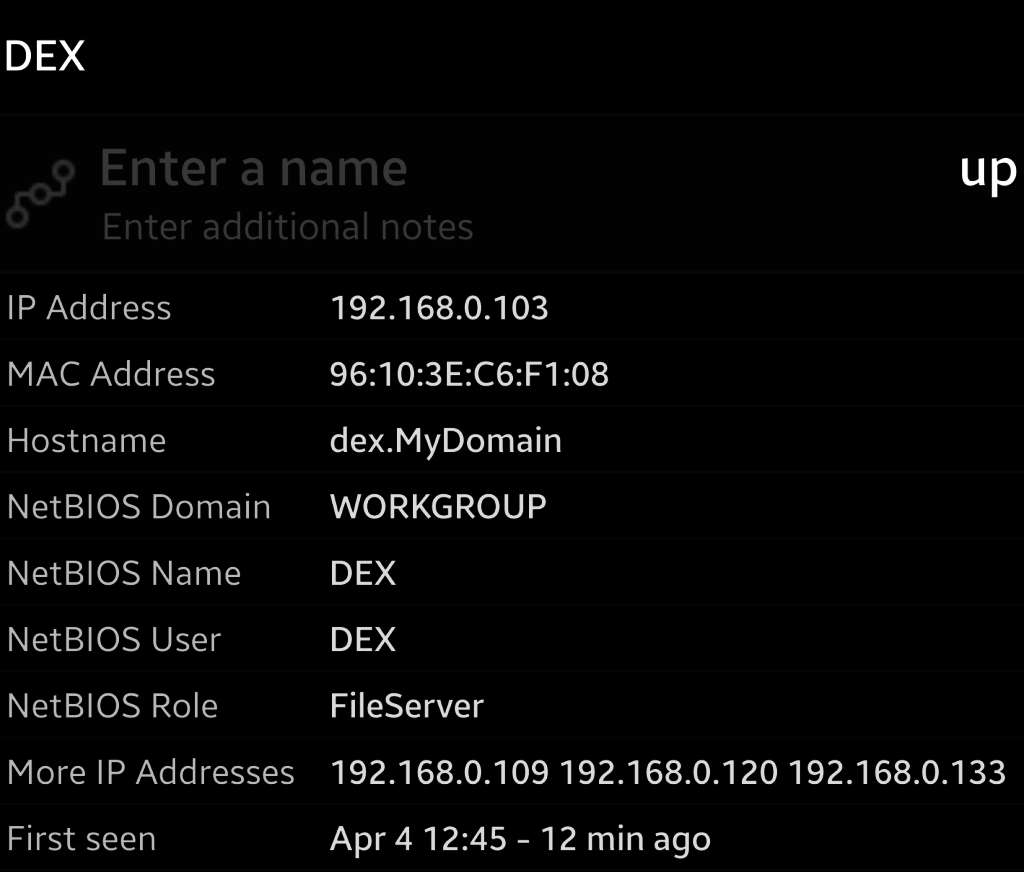Viewport: 1024px width, 872px height.
Task: Tap the network device type icon
Action: (x=40, y=194)
